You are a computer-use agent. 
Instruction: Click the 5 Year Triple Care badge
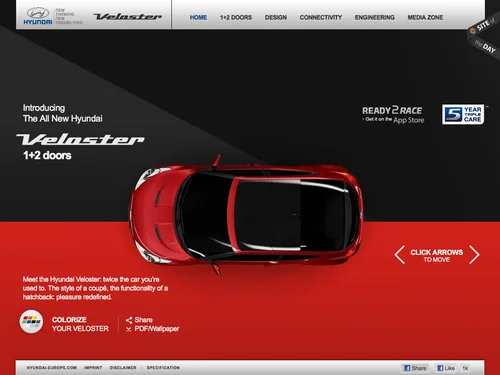[x=463, y=114]
